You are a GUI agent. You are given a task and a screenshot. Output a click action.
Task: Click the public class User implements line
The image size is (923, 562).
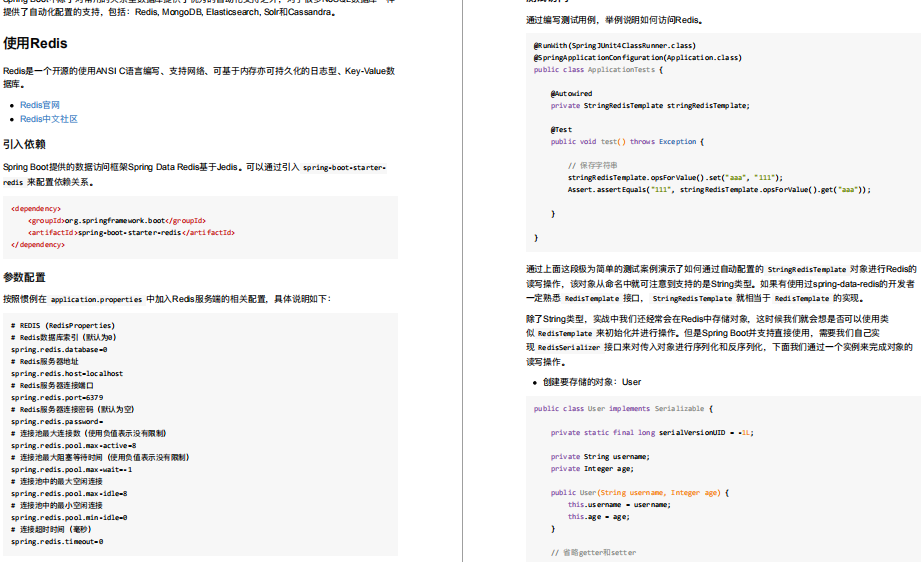pos(623,408)
